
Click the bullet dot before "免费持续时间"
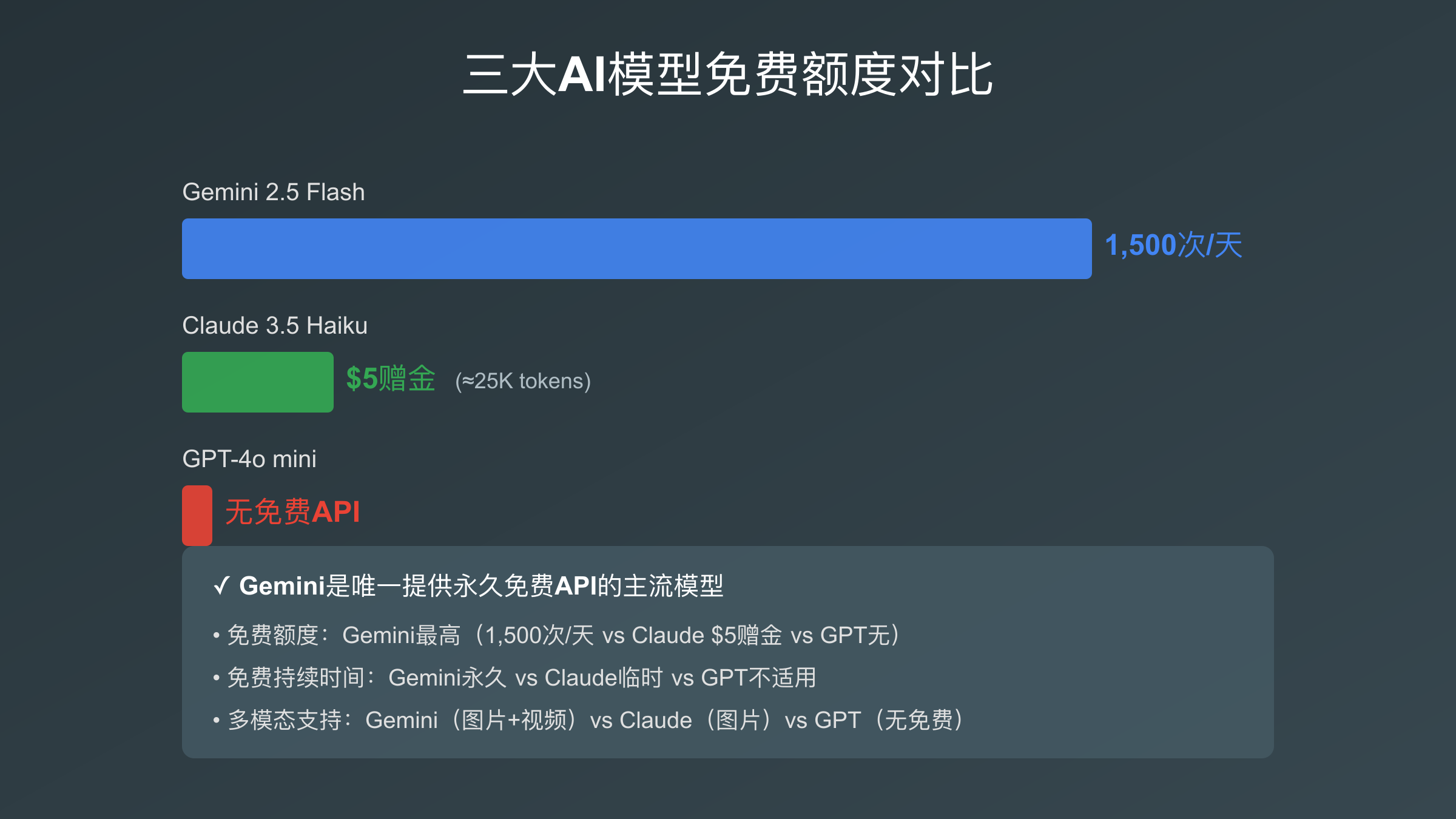tap(217, 678)
